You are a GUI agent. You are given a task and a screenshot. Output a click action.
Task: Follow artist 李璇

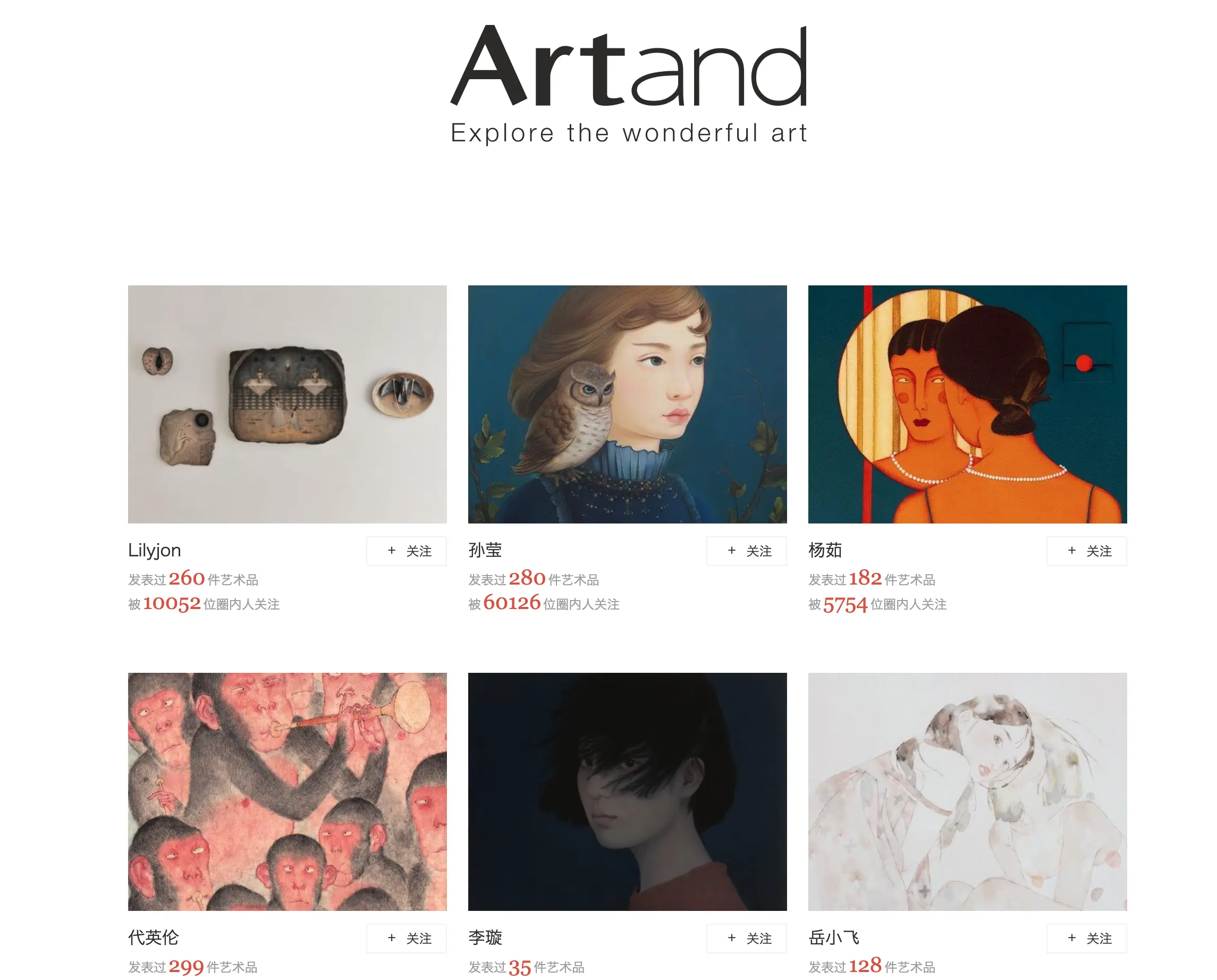(x=746, y=938)
